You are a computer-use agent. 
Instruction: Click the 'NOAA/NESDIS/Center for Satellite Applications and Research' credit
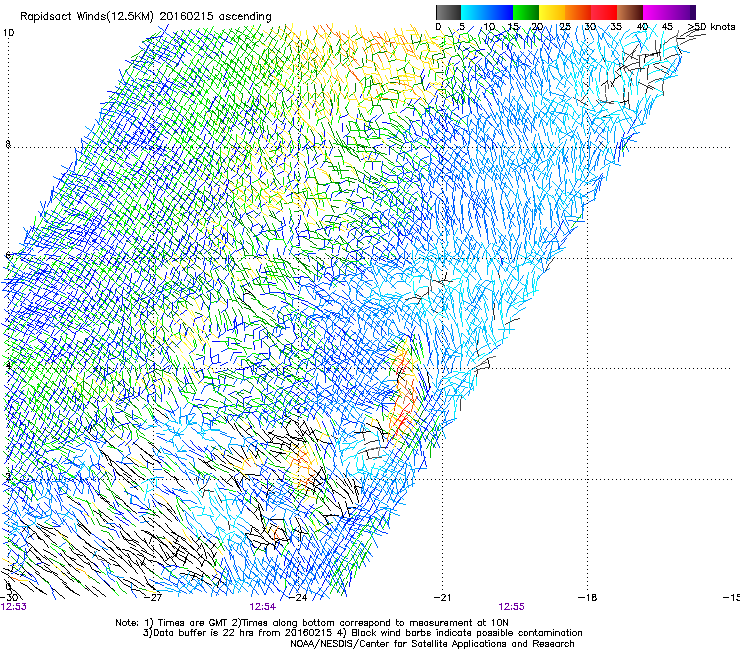tap(432, 644)
